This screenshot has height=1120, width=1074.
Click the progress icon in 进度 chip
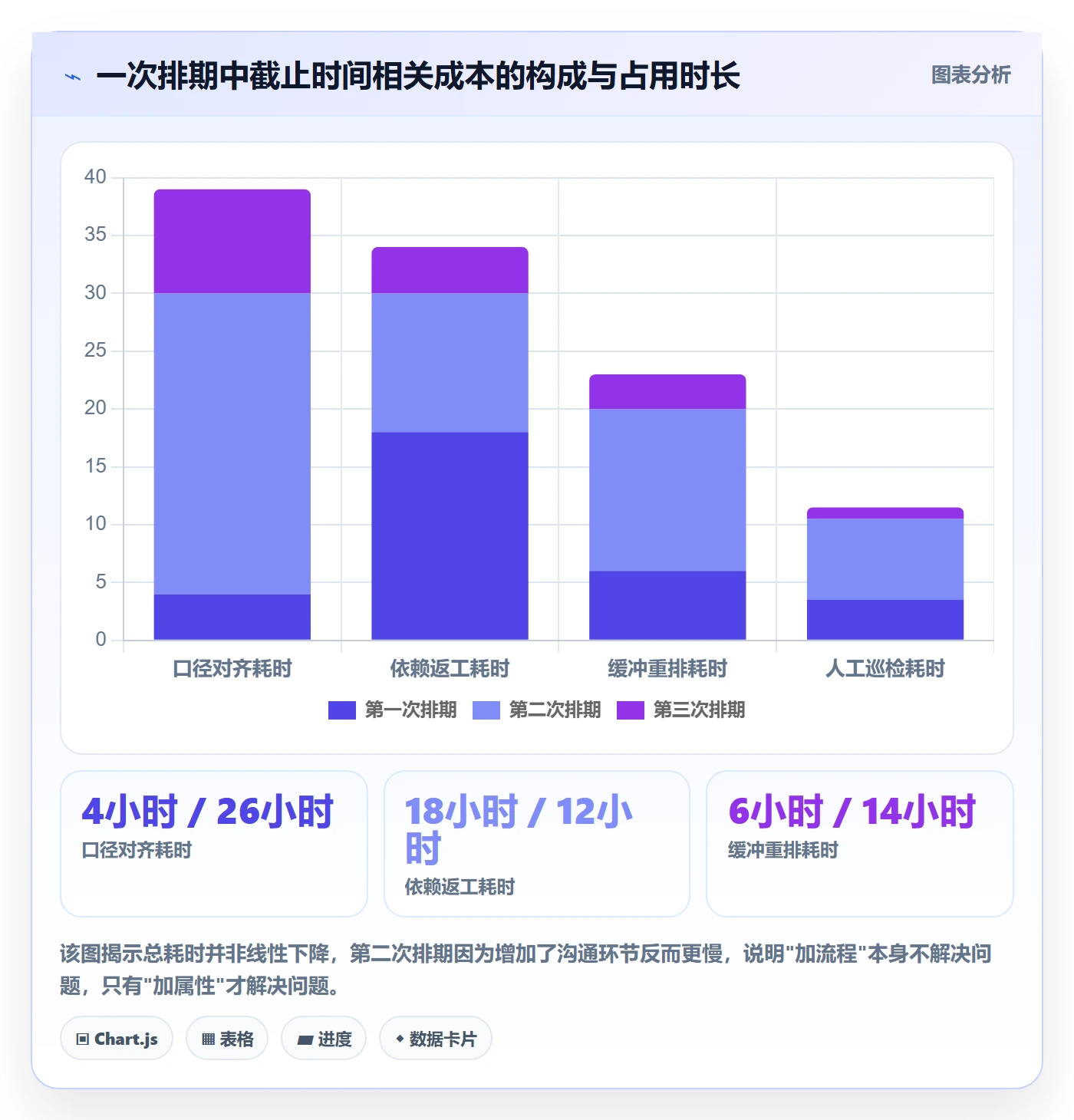coord(305,1040)
